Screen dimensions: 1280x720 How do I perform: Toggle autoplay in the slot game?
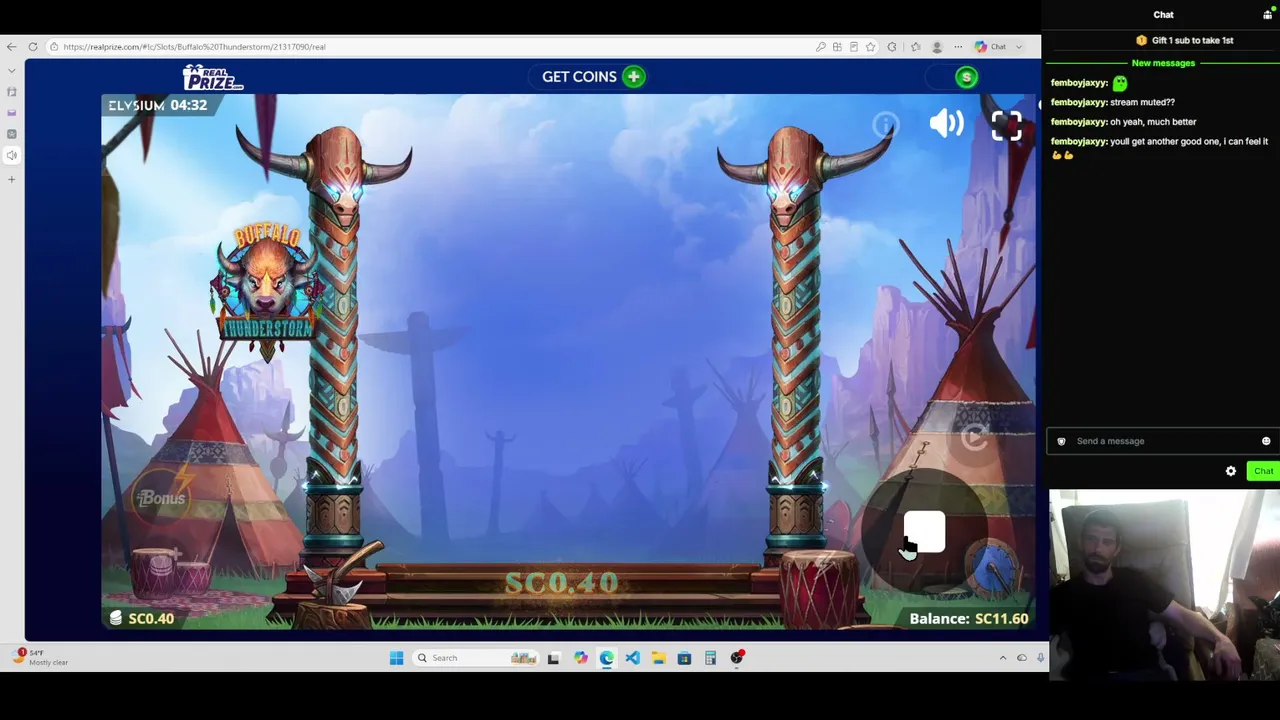(x=974, y=437)
